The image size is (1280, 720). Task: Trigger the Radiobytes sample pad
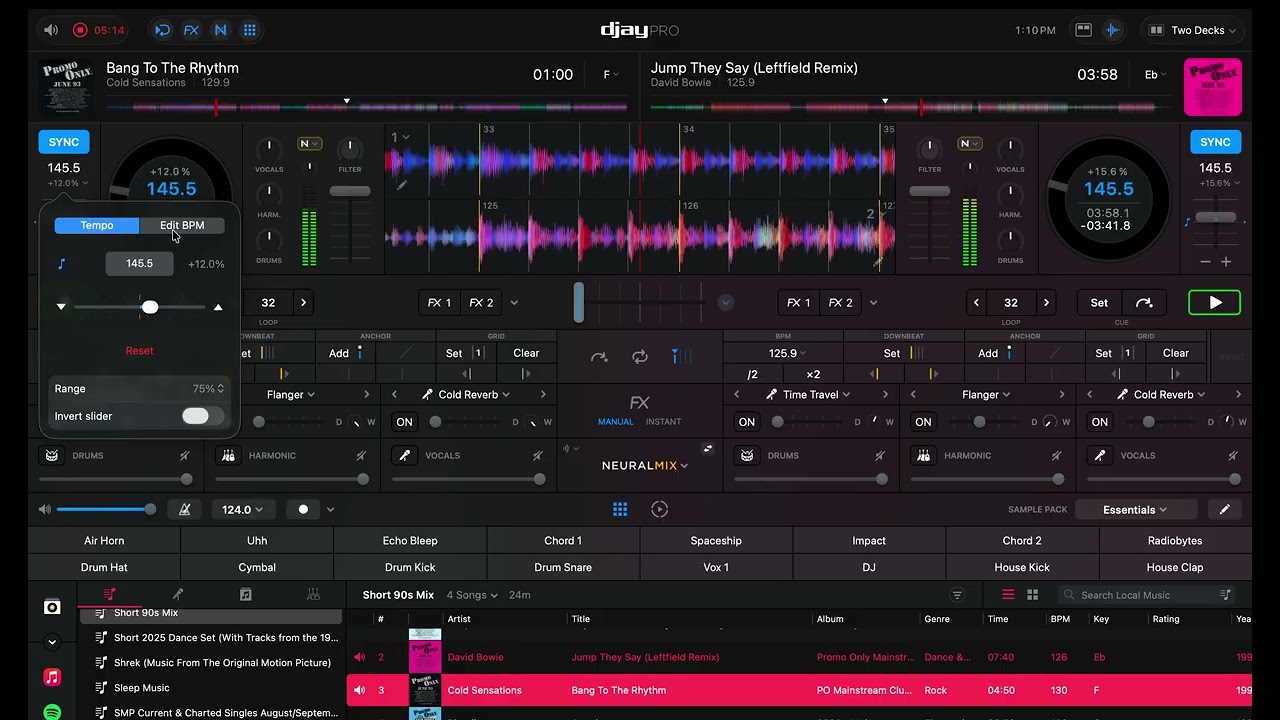click(x=1175, y=540)
